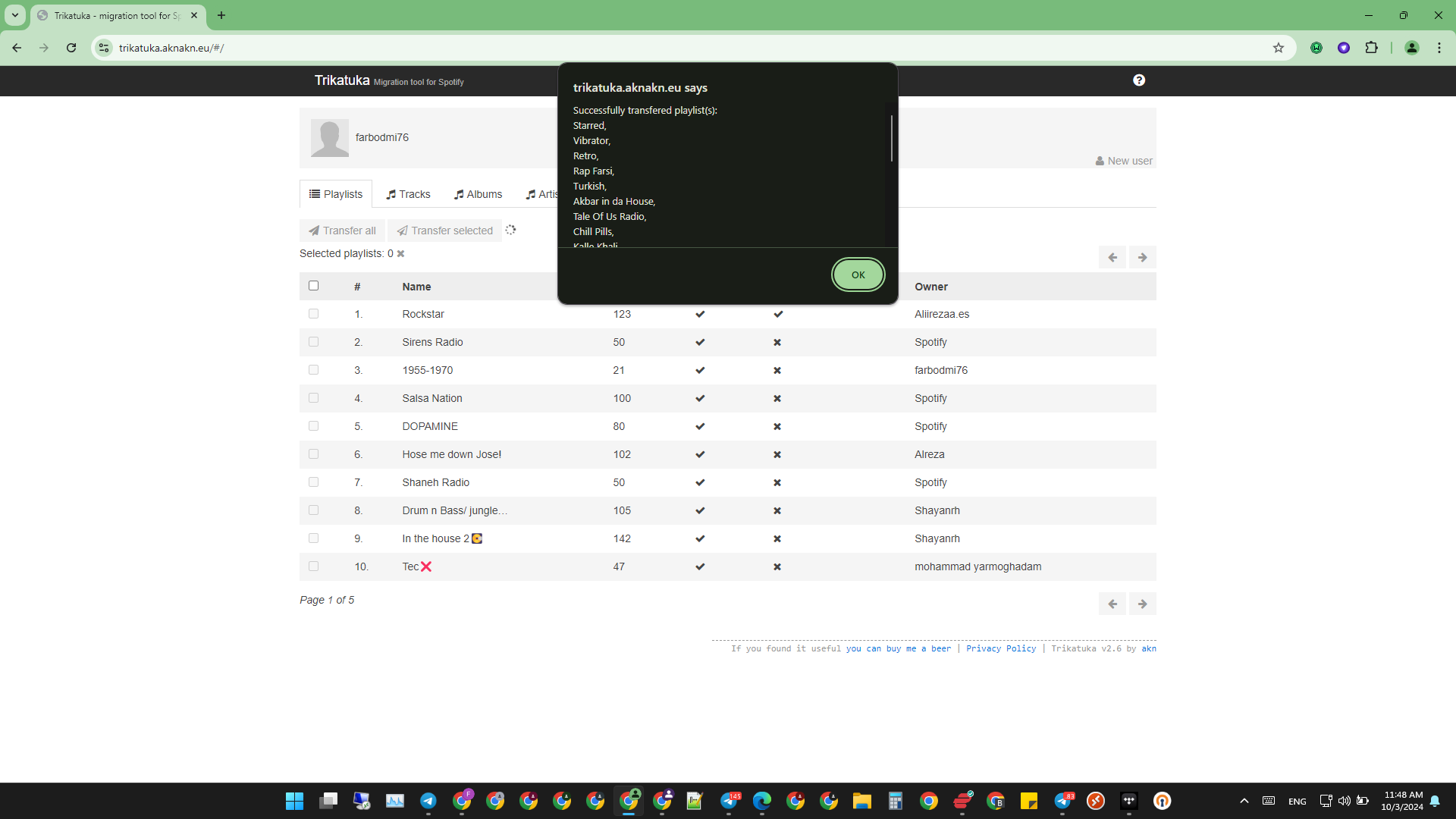This screenshot has height=819, width=1456.
Task: Show hidden system tray icons
Action: 1244,801
